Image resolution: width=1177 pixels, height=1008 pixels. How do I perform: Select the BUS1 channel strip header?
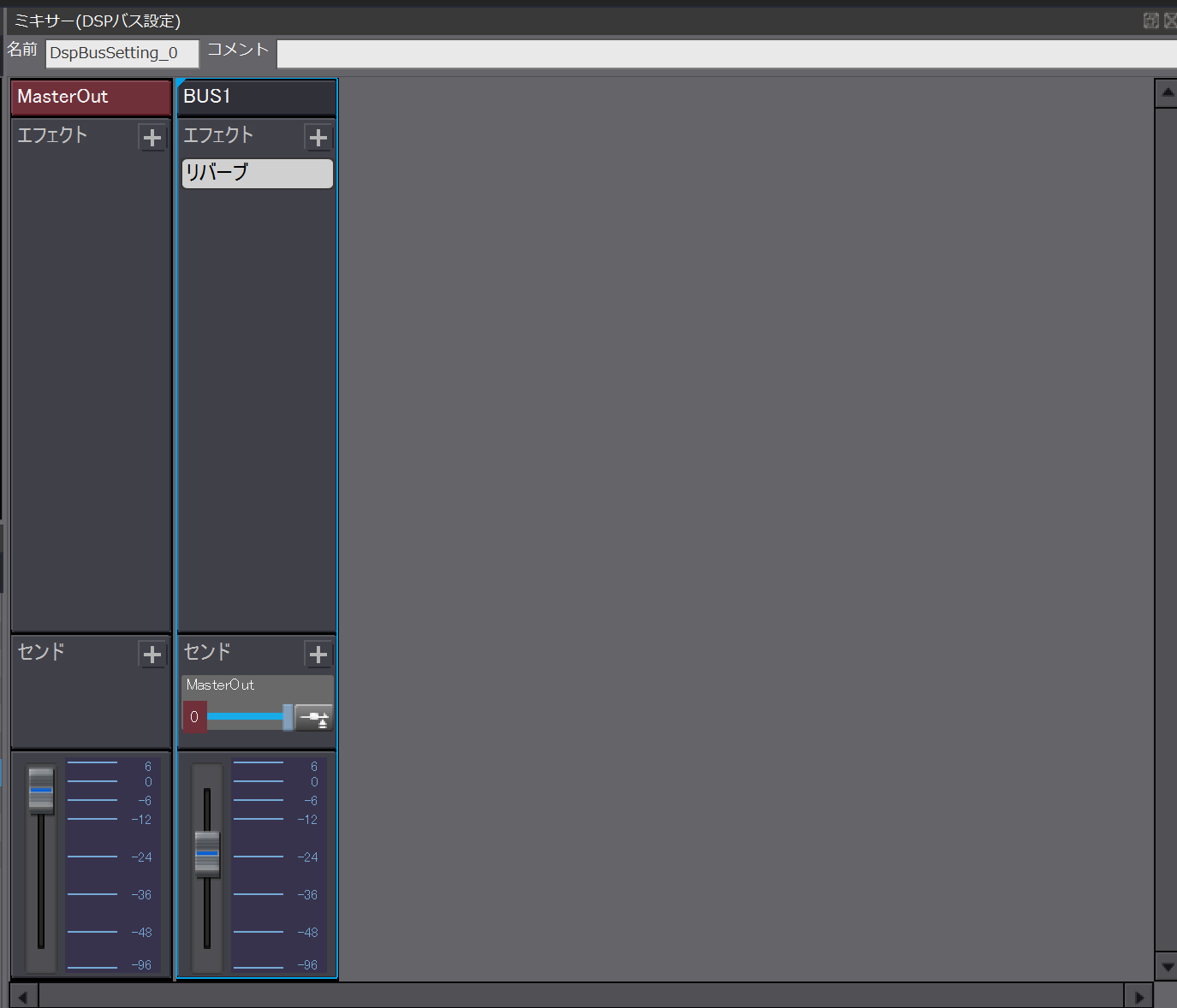(x=256, y=97)
